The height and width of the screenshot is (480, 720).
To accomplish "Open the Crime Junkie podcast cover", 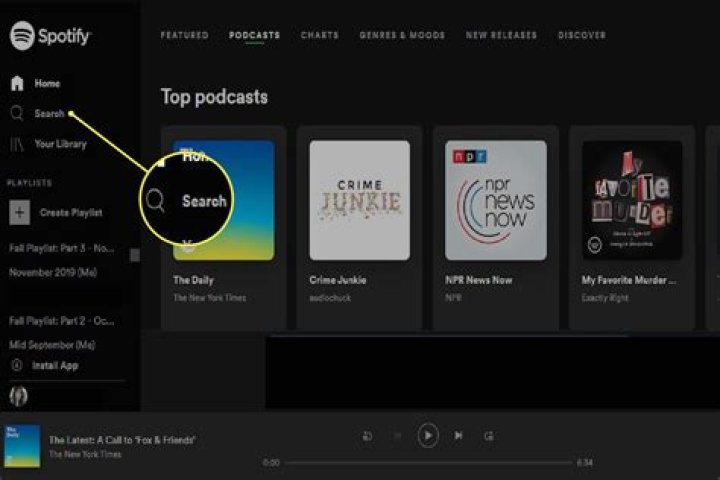I will (359, 200).
